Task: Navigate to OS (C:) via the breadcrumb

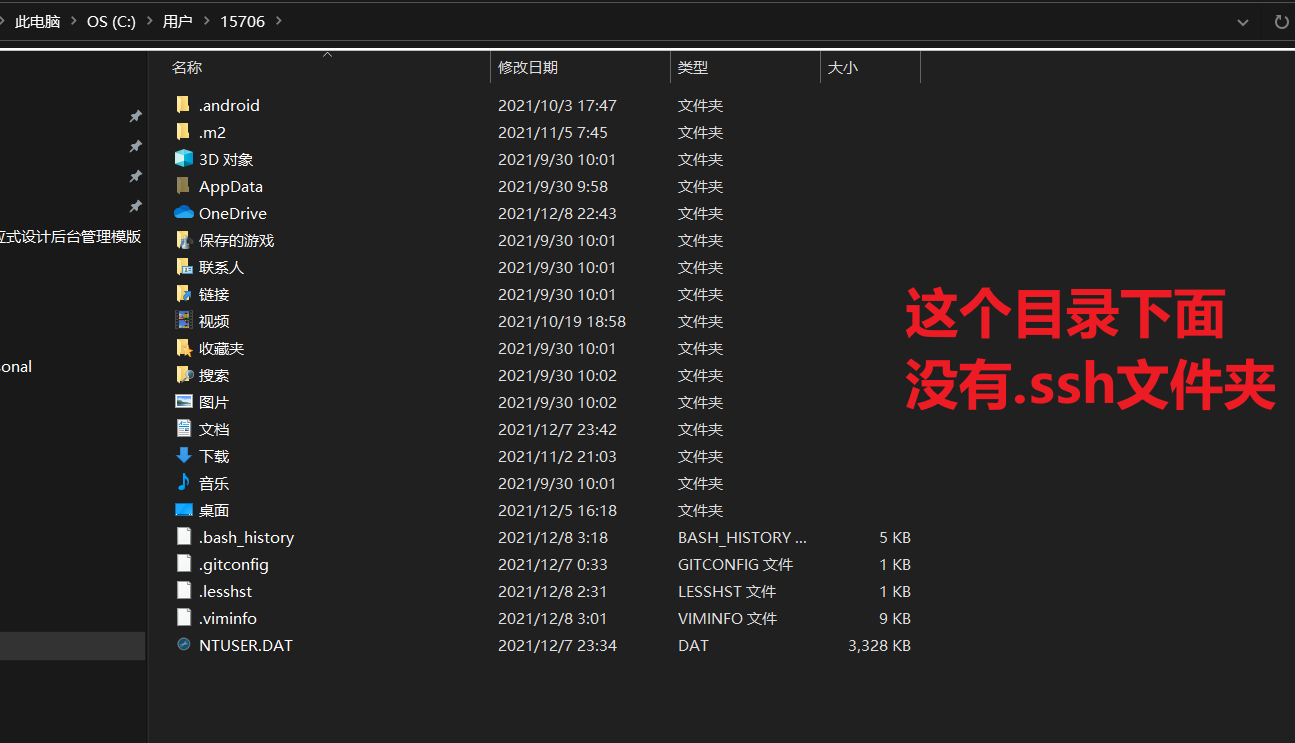Action: tap(111, 21)
